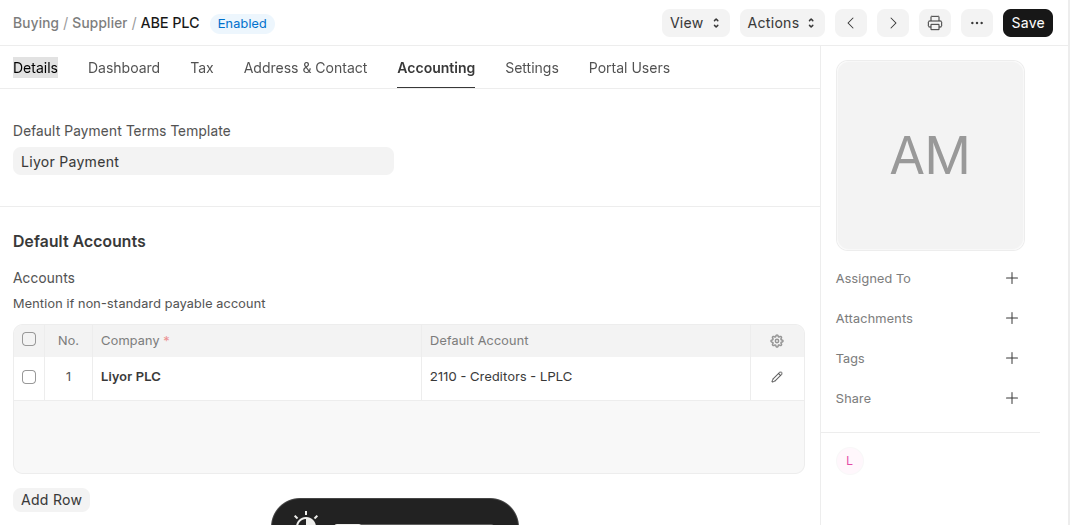Image resolution: width=1070 pixels, height=525 pixels.
Task: Save the supplier document
Action: point(1027,23)
